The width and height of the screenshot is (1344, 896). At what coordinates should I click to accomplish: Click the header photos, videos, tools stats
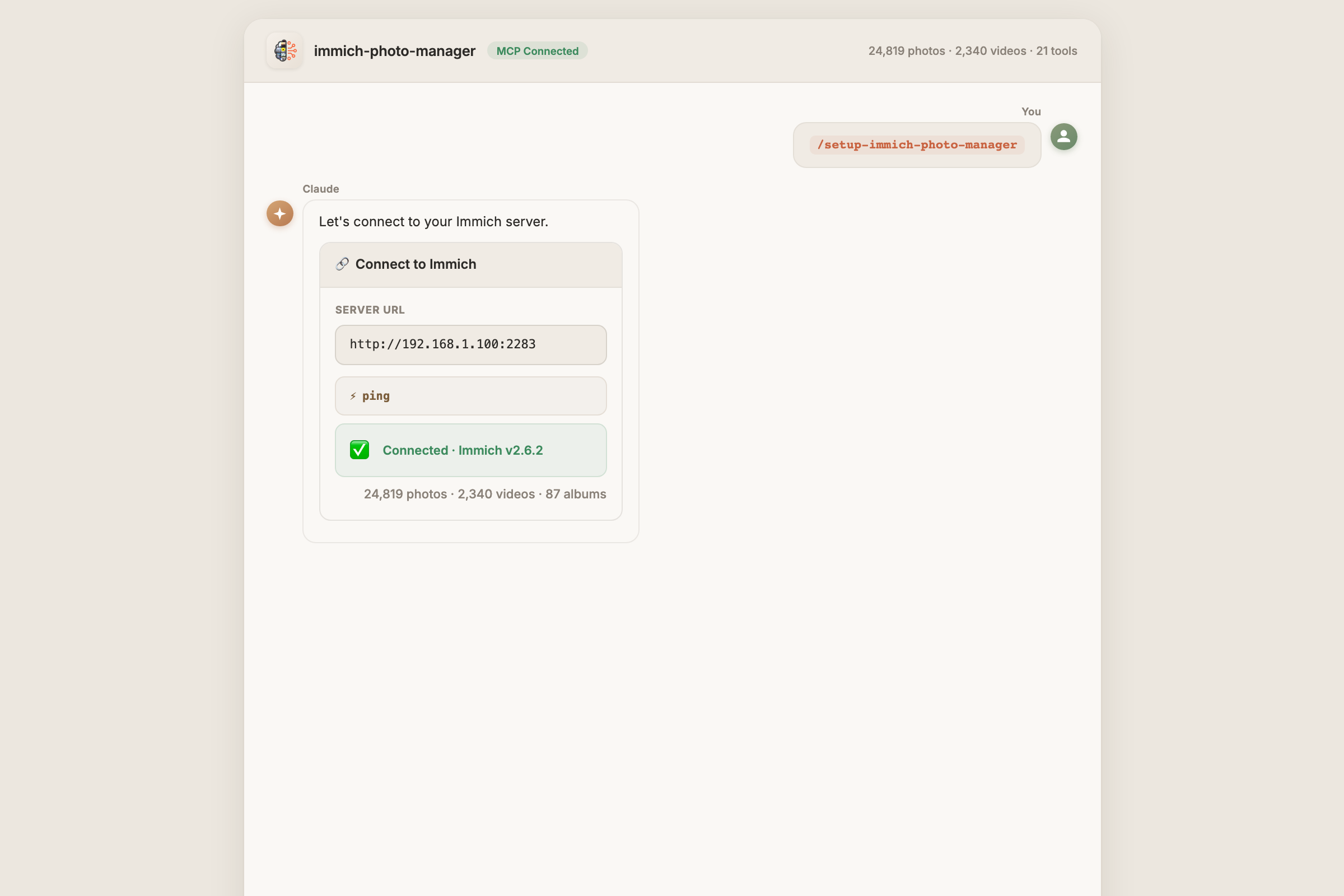(972, 51)
